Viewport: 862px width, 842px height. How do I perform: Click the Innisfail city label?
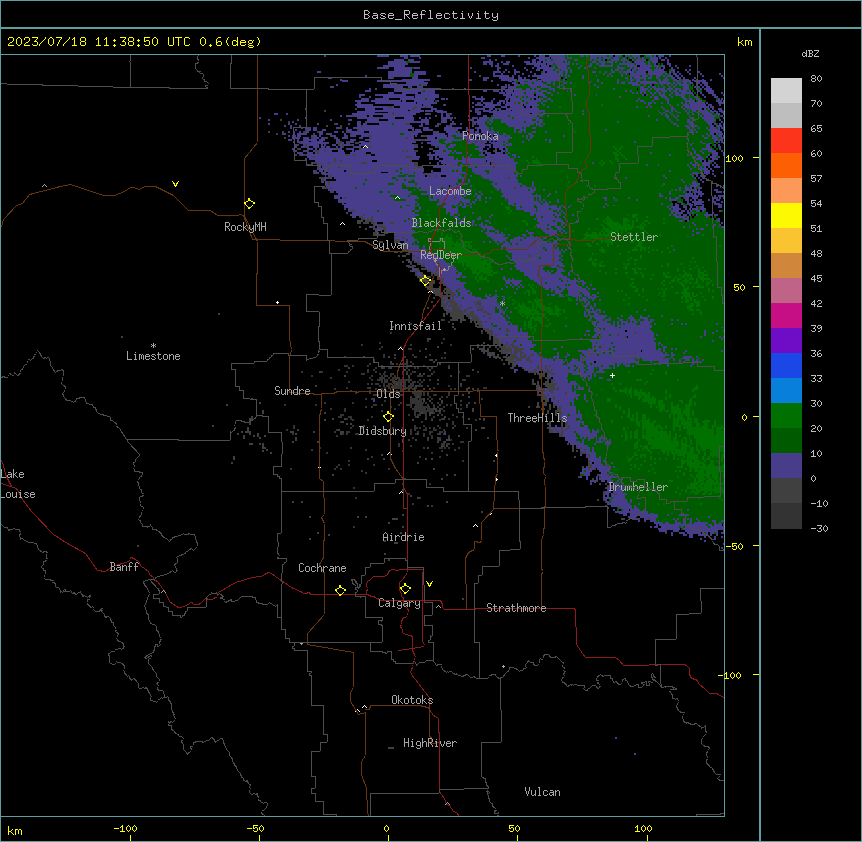[x=415, y=326]
